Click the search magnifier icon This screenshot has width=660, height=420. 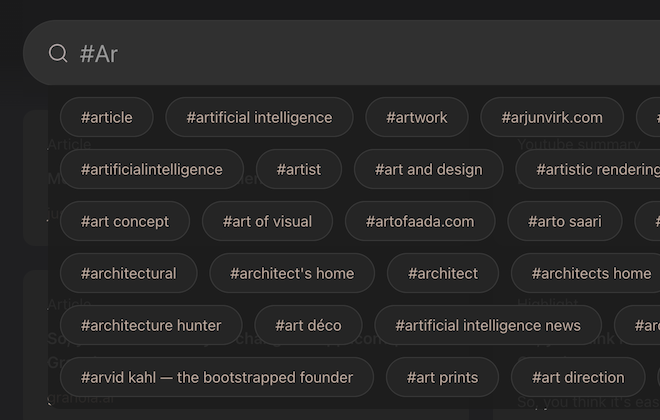pyautogui.click(x=58, y=53)
